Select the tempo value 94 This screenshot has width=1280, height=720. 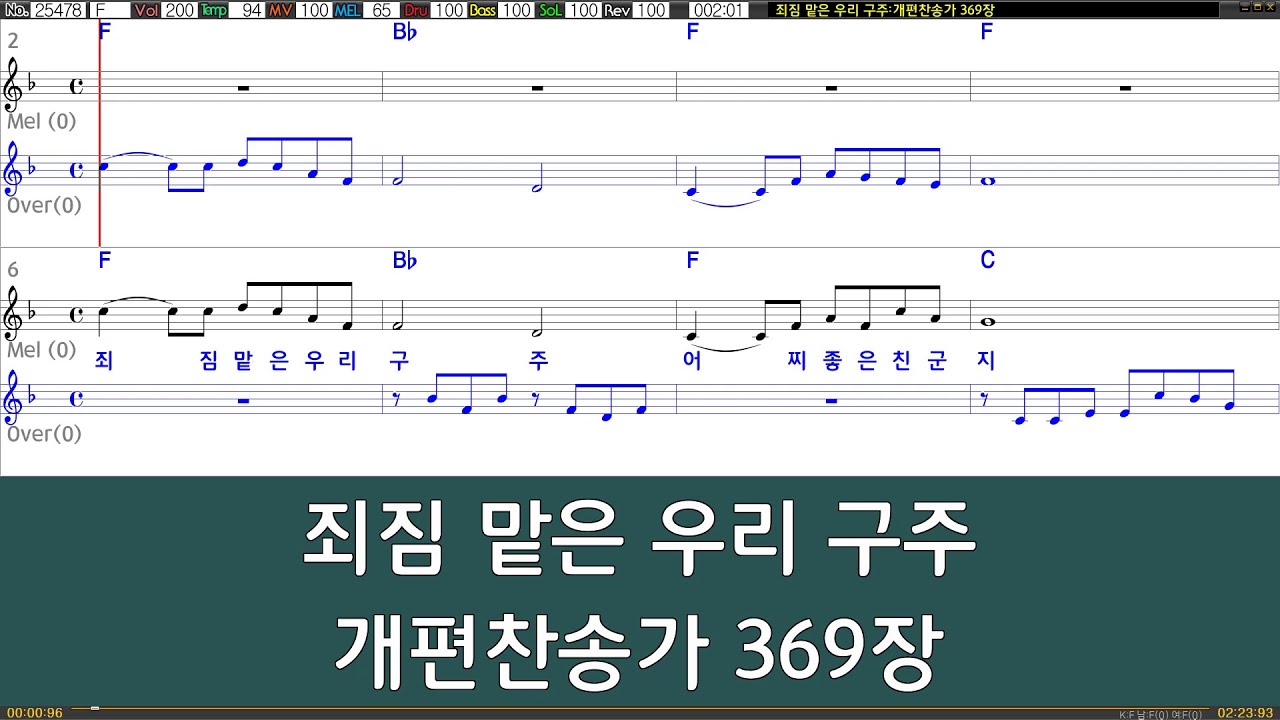pyautogui.click(x=247, y=10)
